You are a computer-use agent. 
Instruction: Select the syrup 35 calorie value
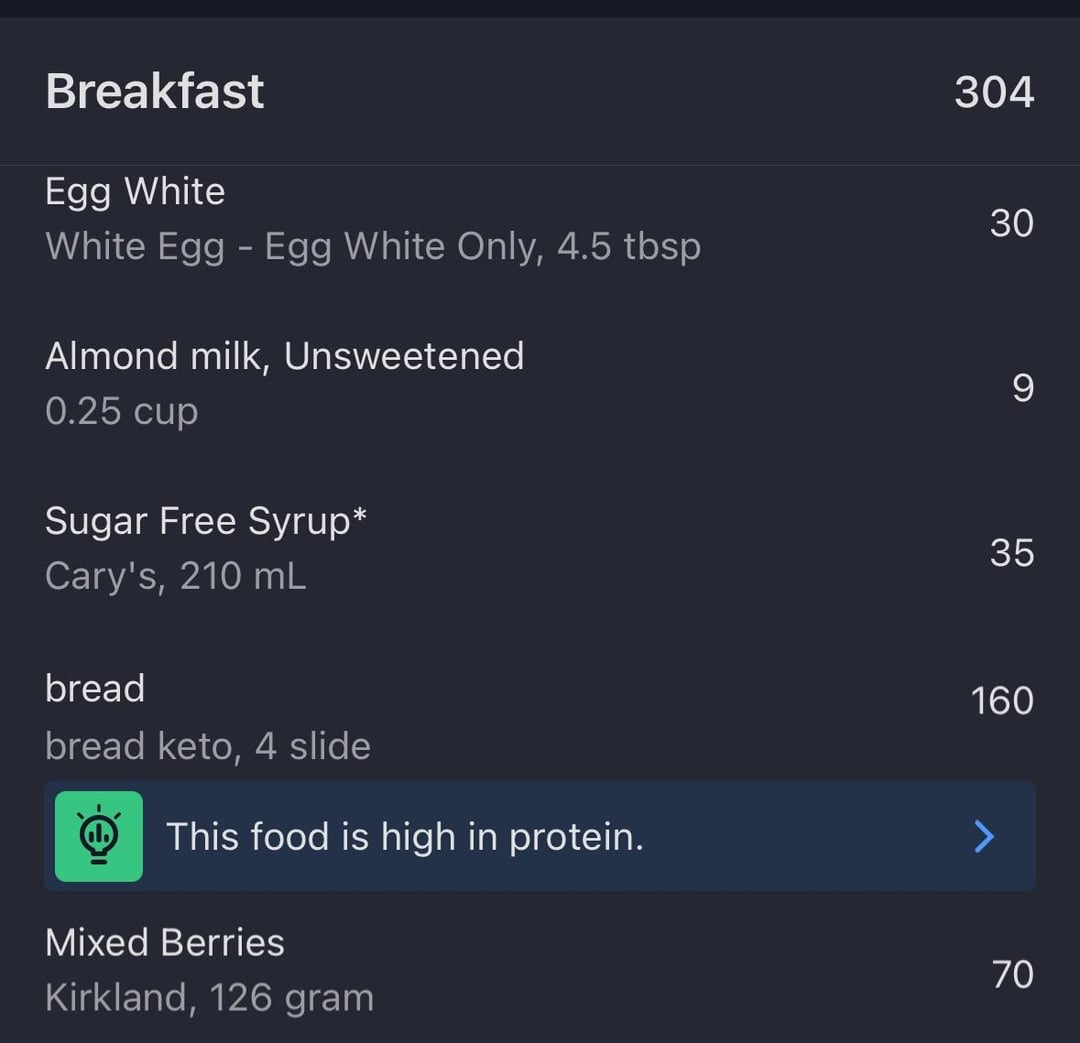click(x=1012, y=553)
